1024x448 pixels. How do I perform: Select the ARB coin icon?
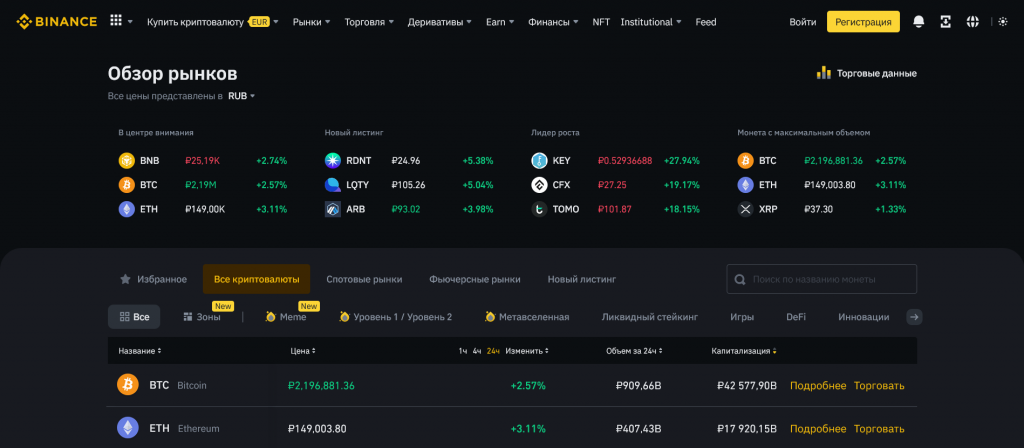click(332, 209)
